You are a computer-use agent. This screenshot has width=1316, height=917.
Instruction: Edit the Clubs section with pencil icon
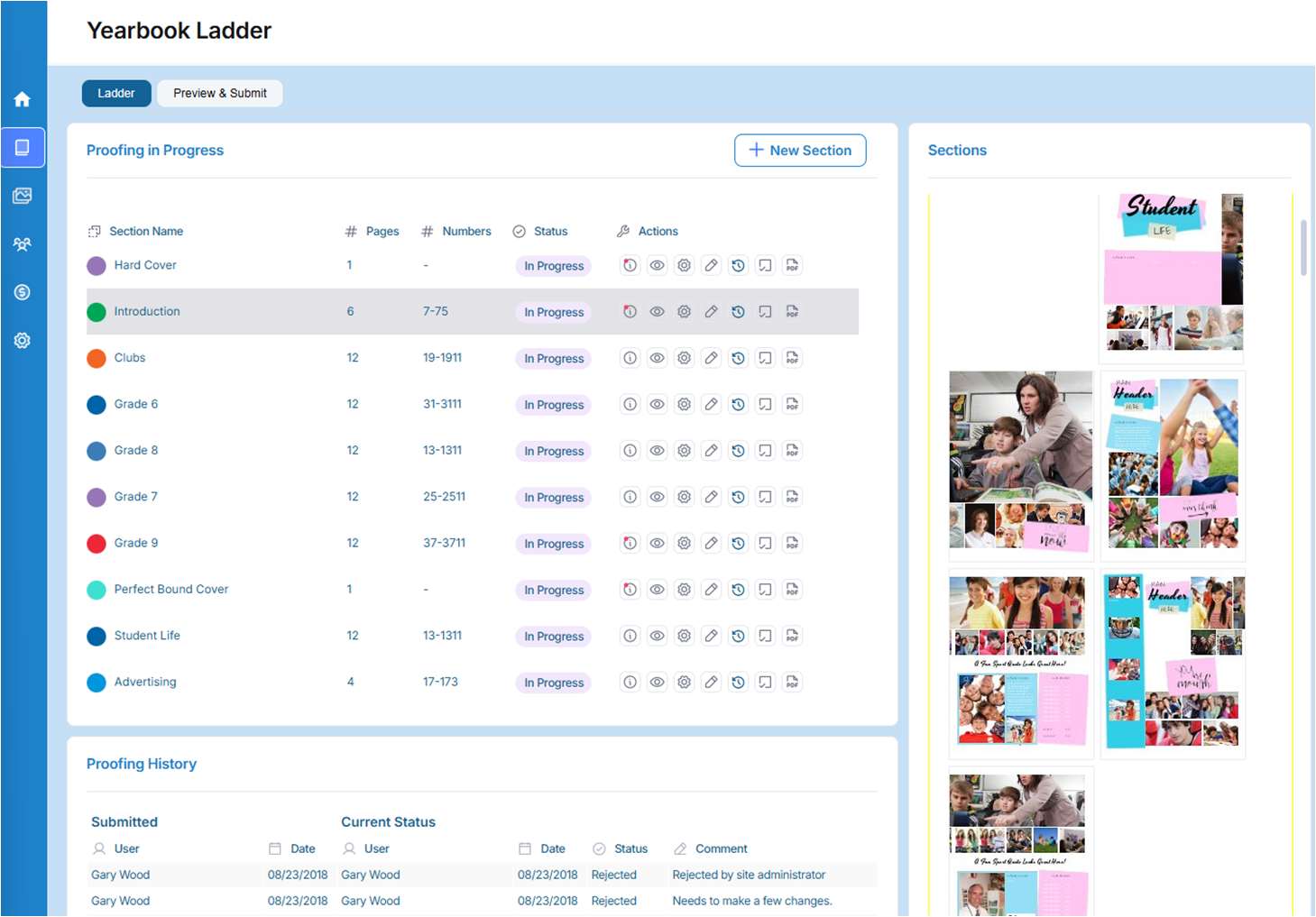(x=711, y=358)
